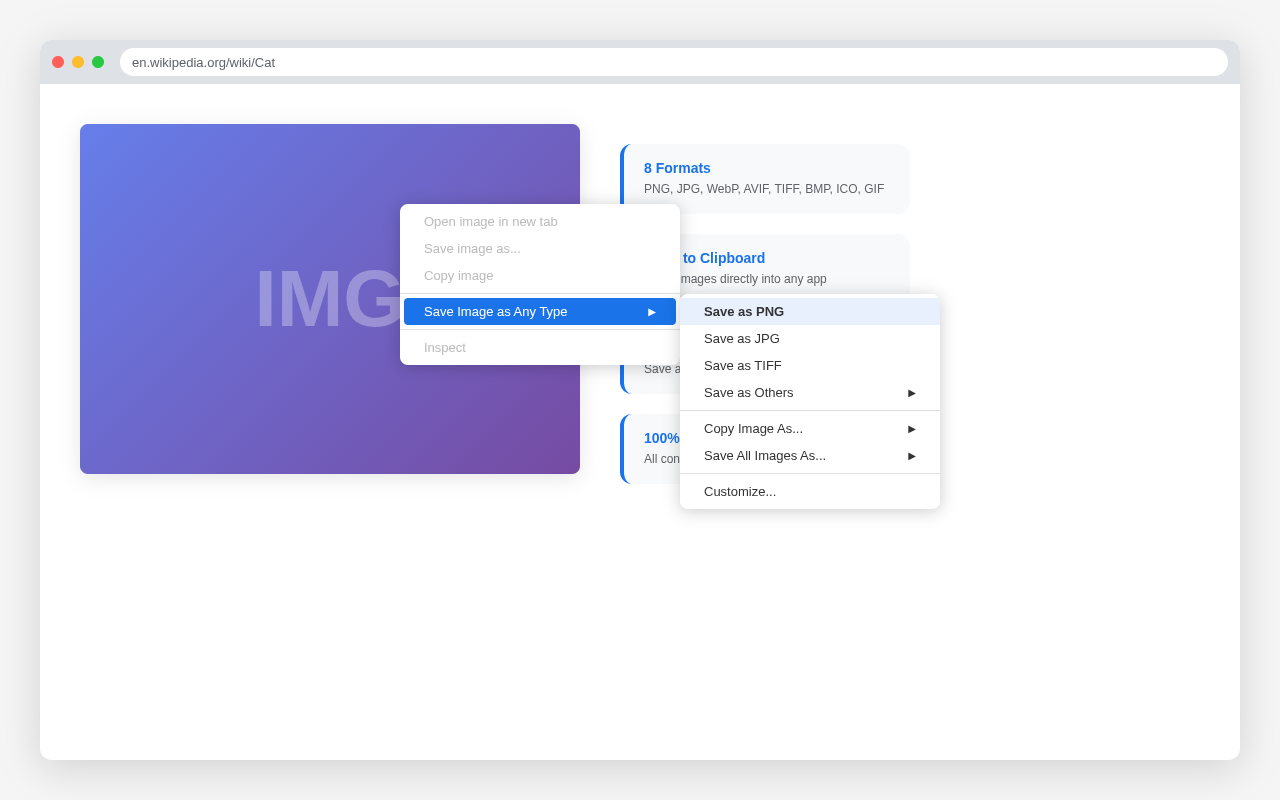Expand Copy Image As... submenu arrow
Image resolution: width=1280 pixels, height=800 pixels.
click(911, 428)
